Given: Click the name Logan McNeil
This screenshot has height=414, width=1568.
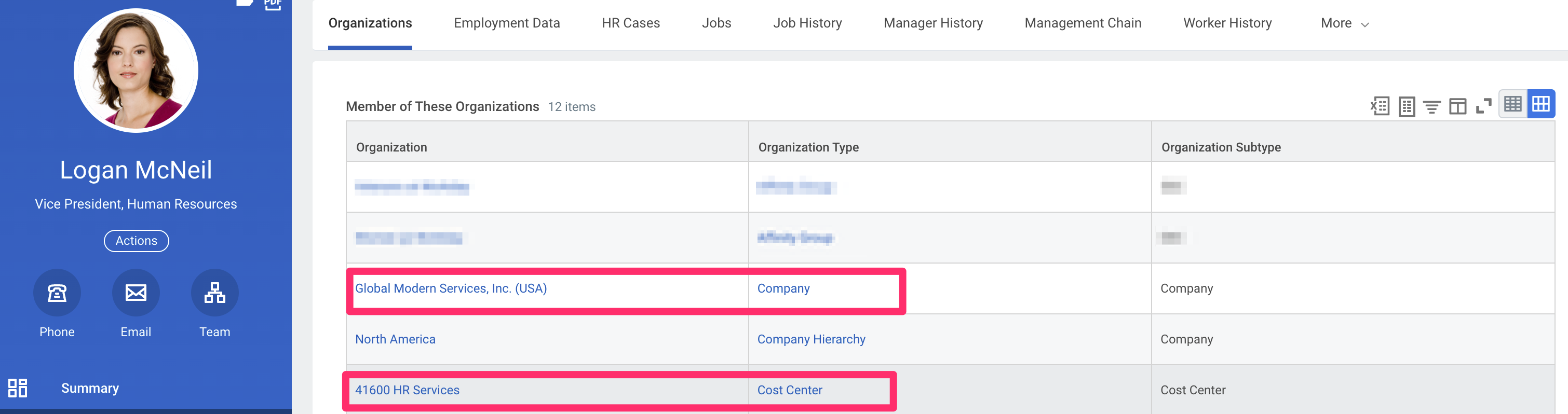Looking at the screenshot, I should [136, 170].
